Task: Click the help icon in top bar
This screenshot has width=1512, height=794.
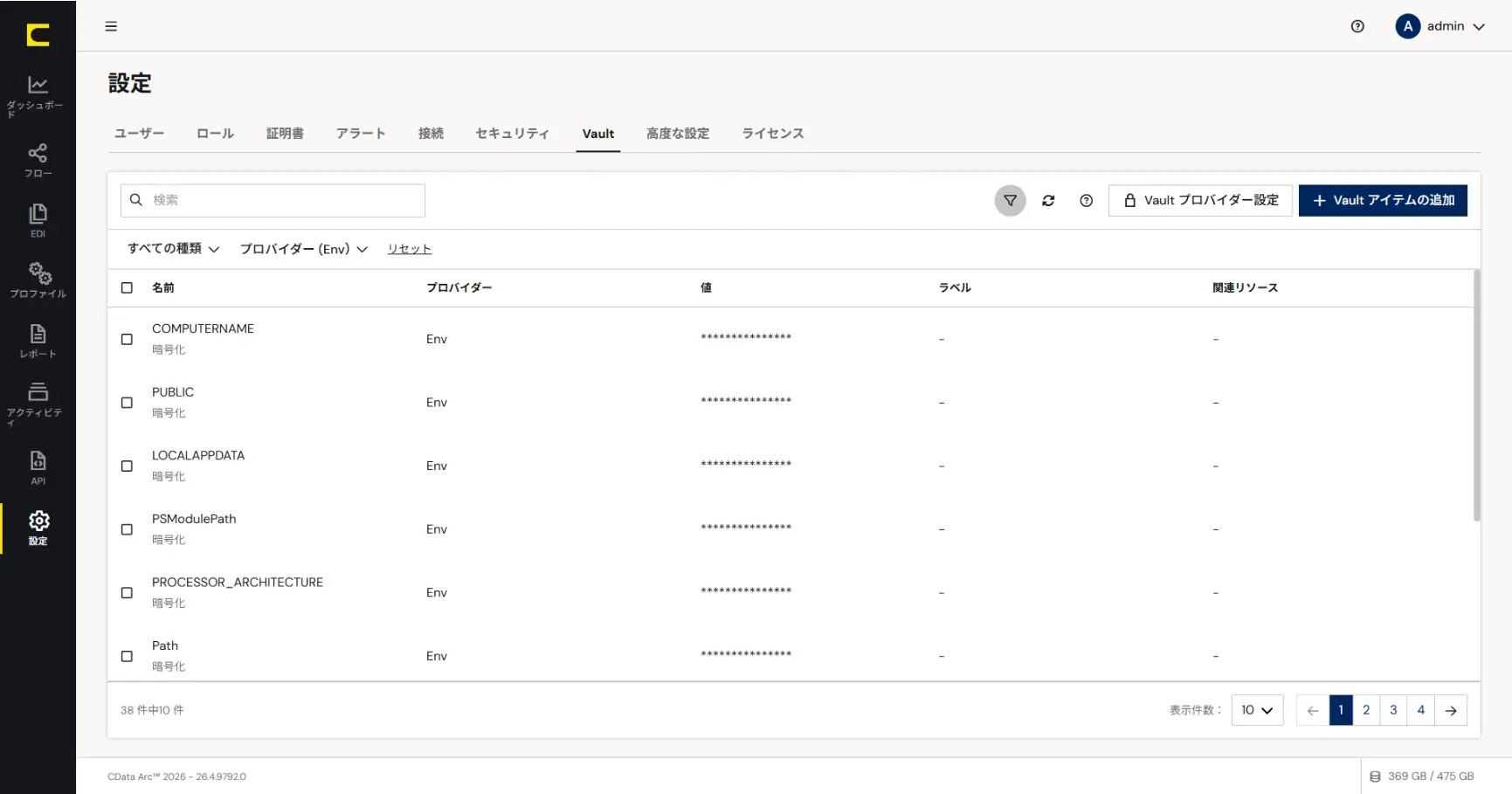Action: (1357, 26)
